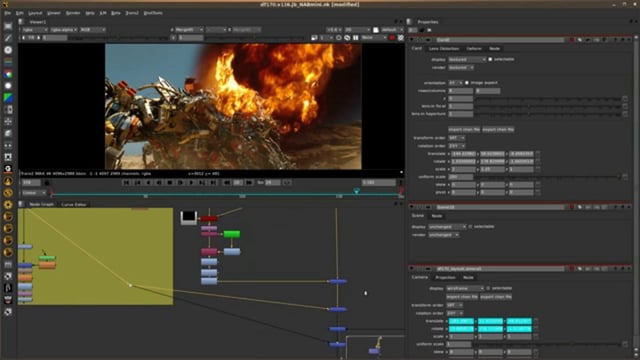Switch to the Lens Distortion tab
This screenshot has height=360, width=640.
pos(444,49)
